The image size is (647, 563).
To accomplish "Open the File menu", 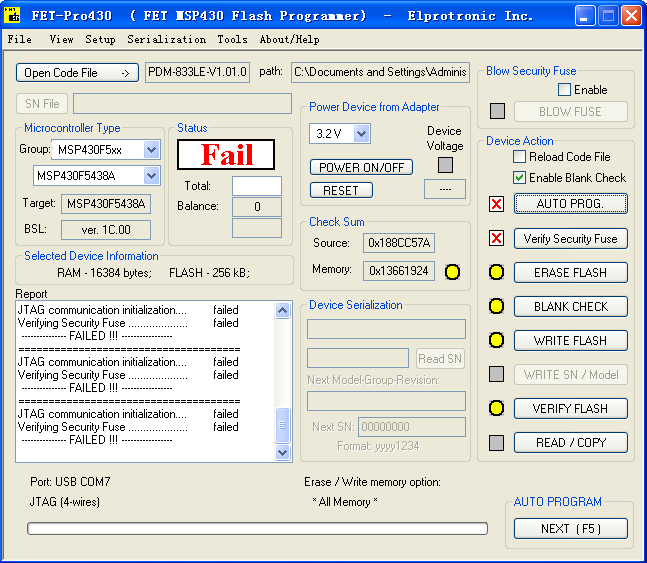I will (19, 39).
